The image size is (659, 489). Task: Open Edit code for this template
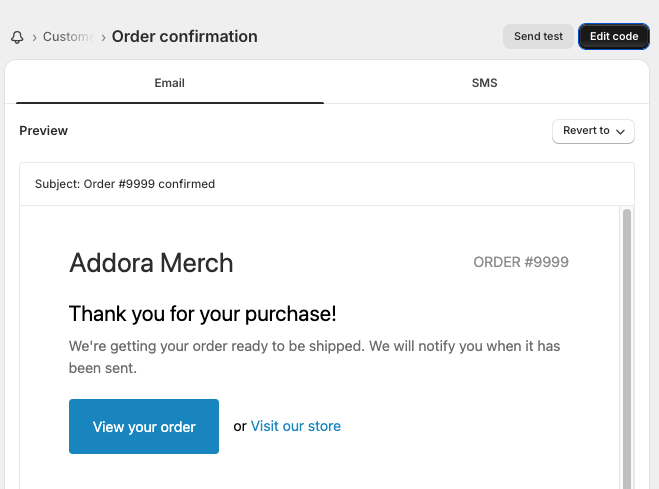(x=613, y=36)
